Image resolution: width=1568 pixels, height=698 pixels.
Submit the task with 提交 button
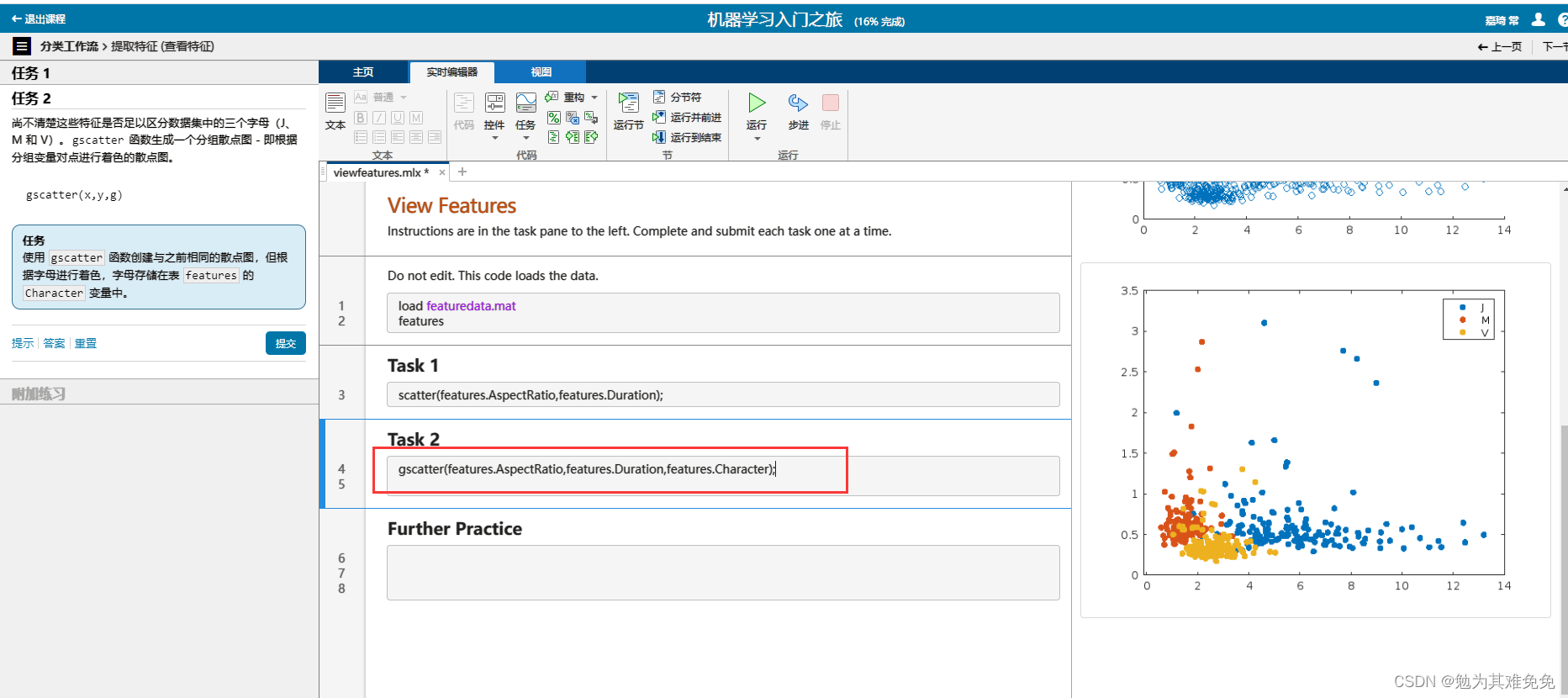pyautogui.click(x=286, y=343)
